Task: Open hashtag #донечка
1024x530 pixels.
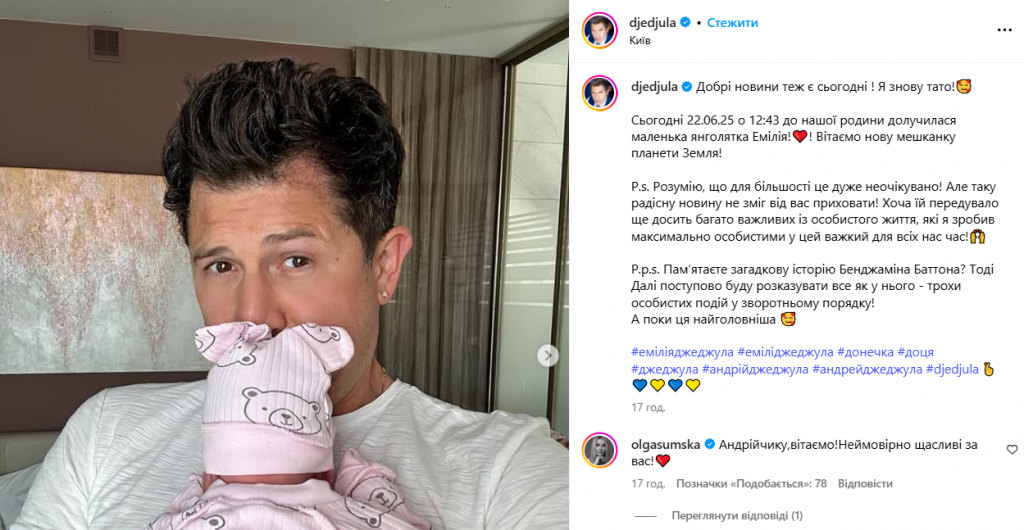Action: coord(865,352)
